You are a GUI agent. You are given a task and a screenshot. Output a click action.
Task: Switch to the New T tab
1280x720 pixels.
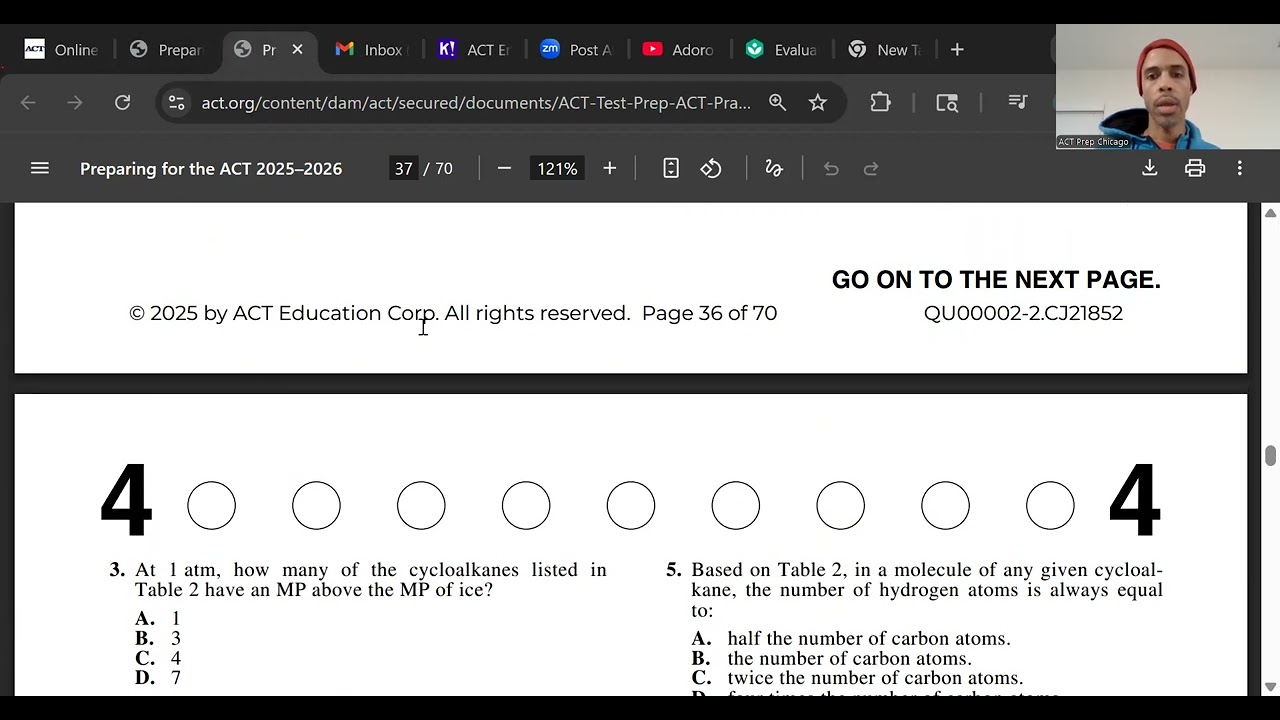(x=885, y=50)
